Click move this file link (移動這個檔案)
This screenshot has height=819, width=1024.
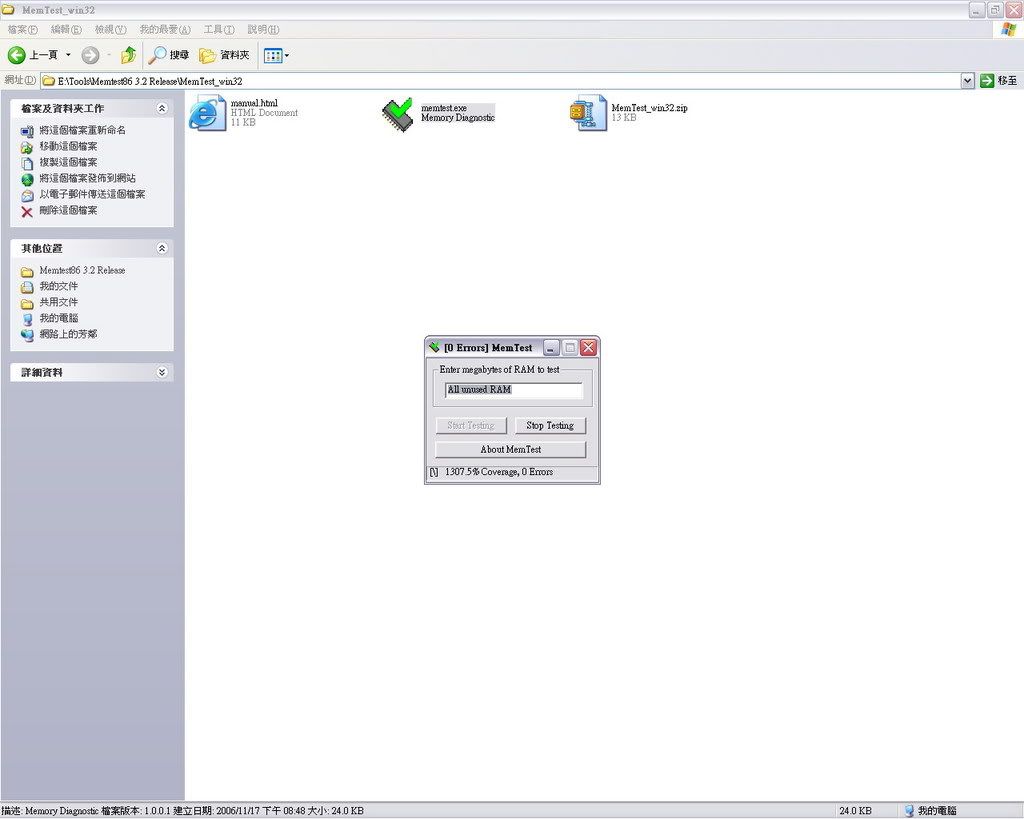pos(68,146)
